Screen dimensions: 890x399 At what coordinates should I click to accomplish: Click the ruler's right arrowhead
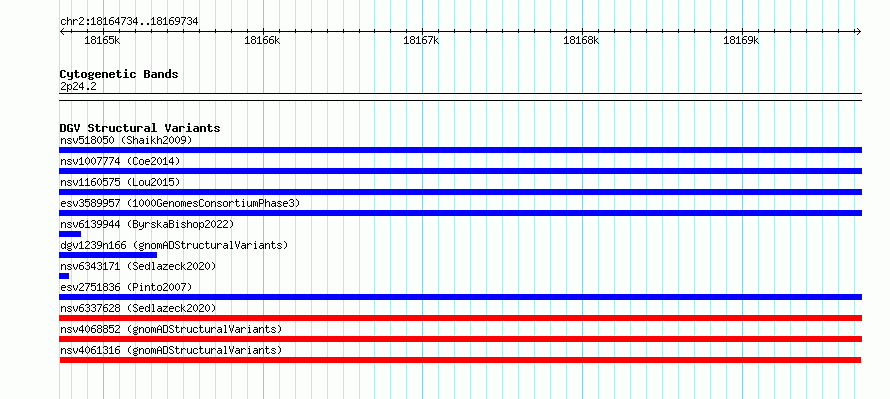(x=858, y=32)
